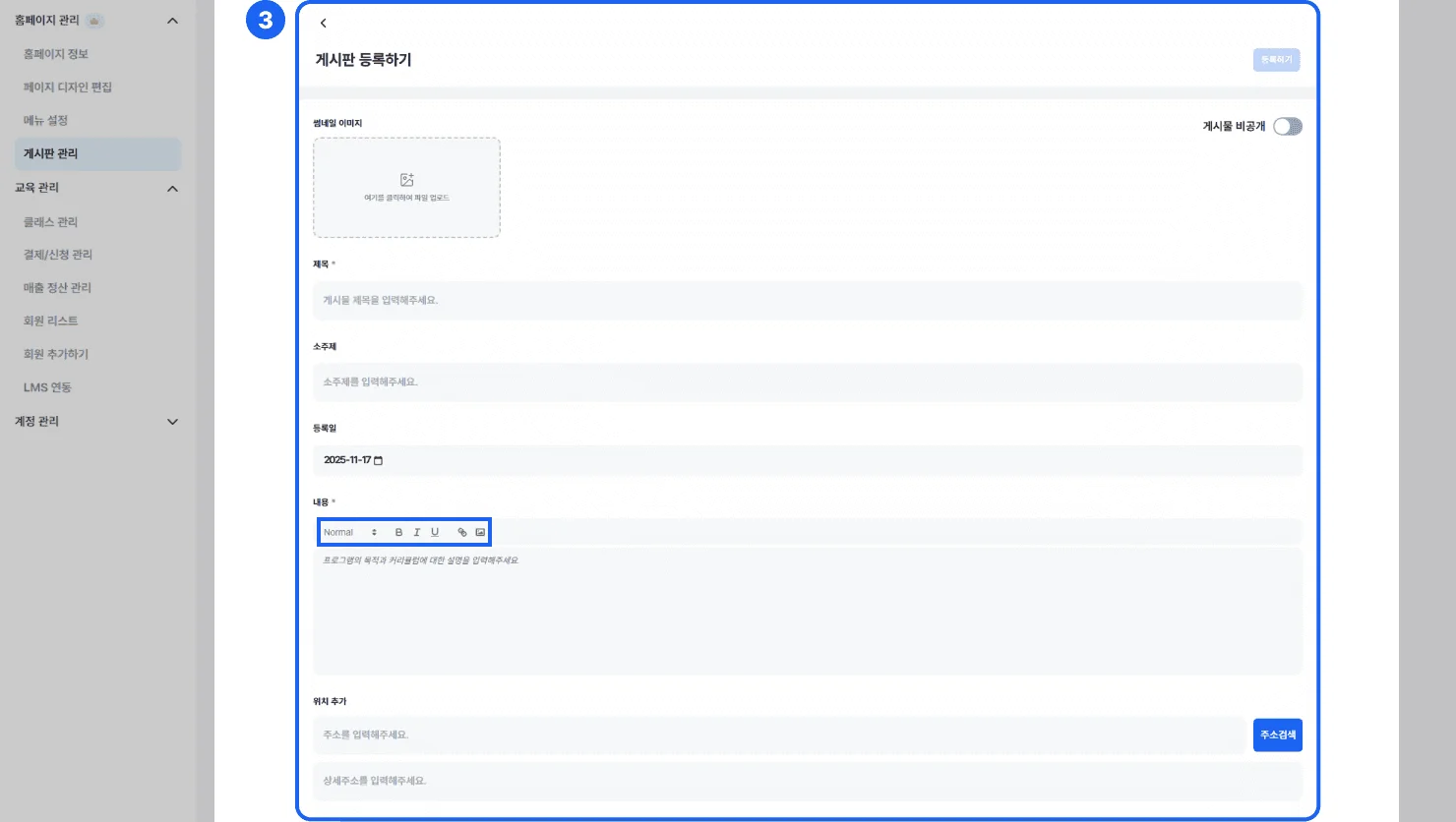Apply bold formatting in the content toolbar
The image size is (1456, 822).
(x=398, y=533)
